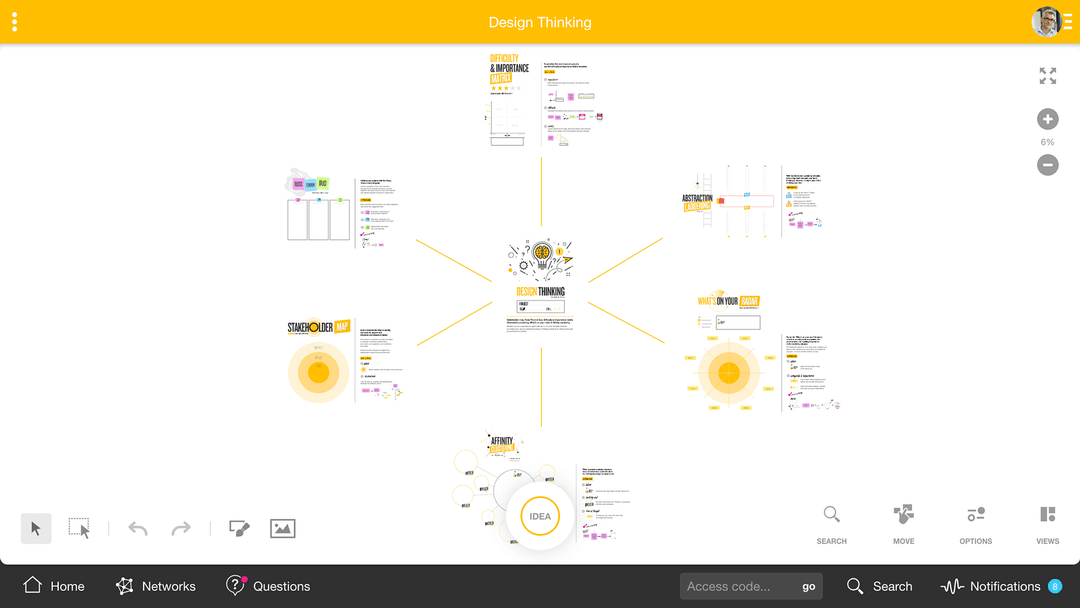This screenshot has height=608, width=1080.
Task: Open the three-dot menu top left
Action: [14, 21]
